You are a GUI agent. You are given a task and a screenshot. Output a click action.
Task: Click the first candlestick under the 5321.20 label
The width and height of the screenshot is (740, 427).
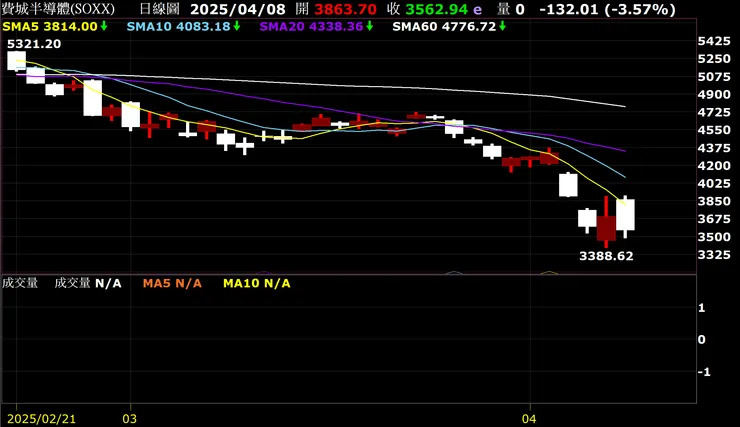pyautogui.click(x=17, y=61)
